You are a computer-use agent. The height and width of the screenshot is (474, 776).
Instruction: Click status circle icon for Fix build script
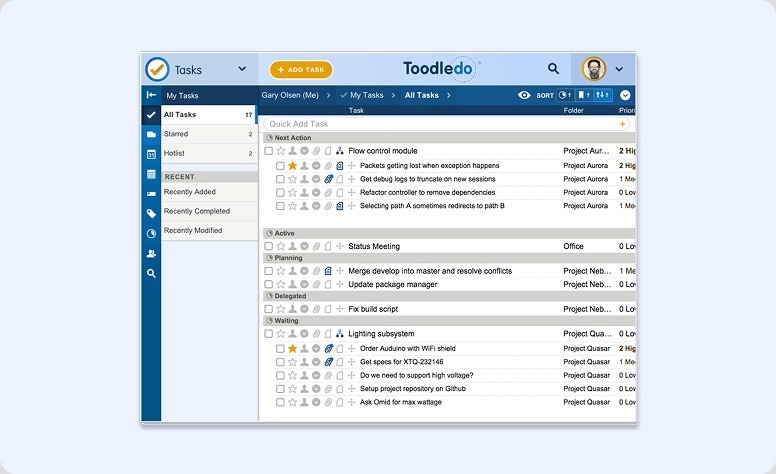click(304, 309)
